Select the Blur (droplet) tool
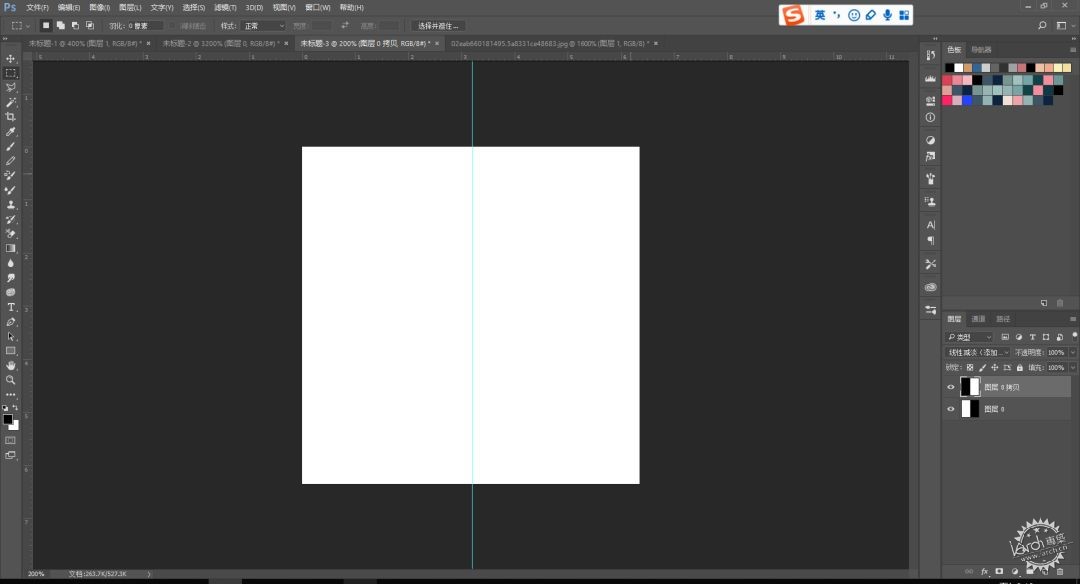Viewport: 1080px width, 584px height. click(10, 263)
